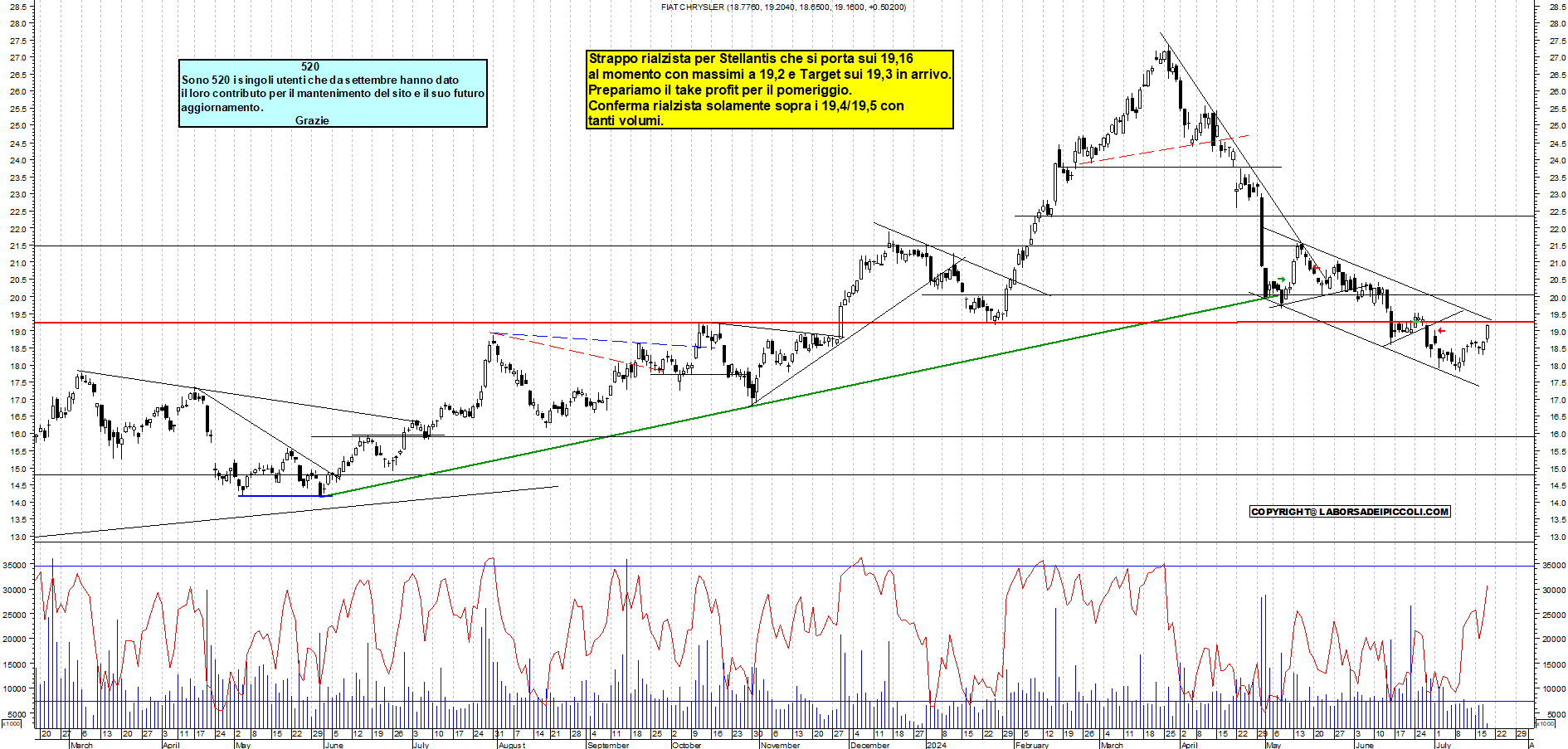Click the 'tanti volumi.' line in yellow box
The height and width of the screenshot is (749, 1568).
pos(626,120)
